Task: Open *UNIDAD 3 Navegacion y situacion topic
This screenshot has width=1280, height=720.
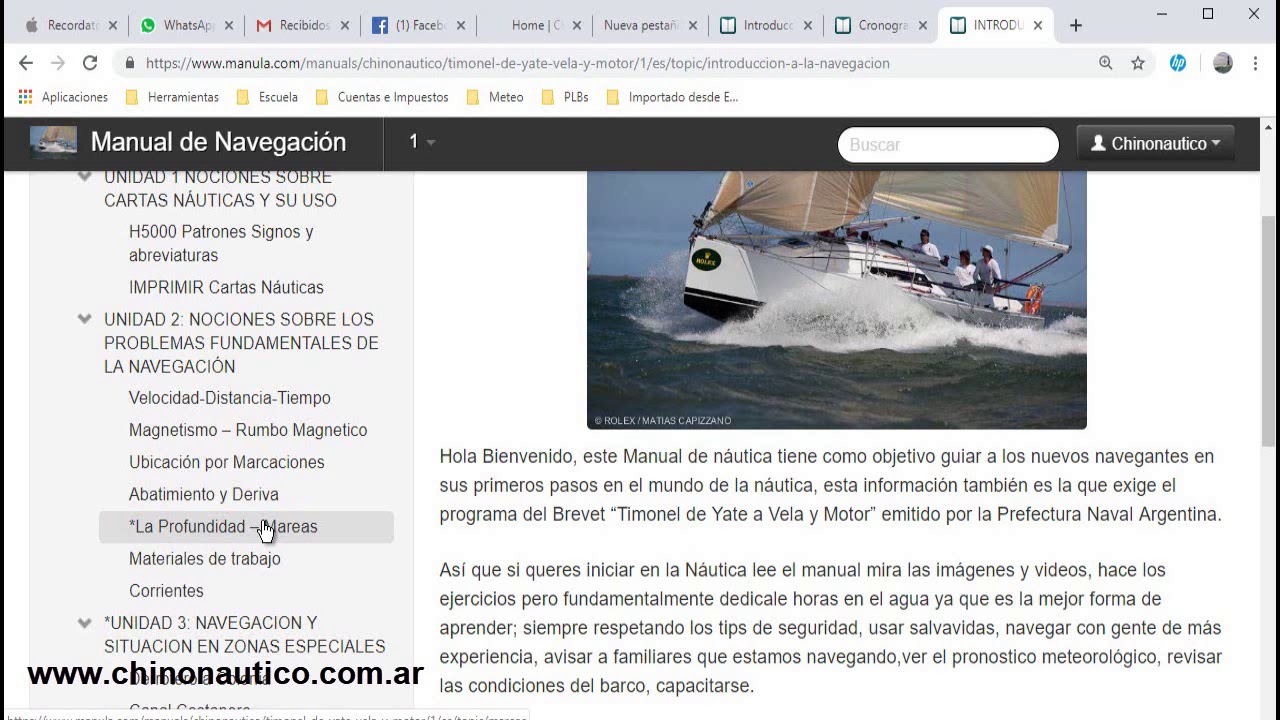Action: click(x=245, y=634)
